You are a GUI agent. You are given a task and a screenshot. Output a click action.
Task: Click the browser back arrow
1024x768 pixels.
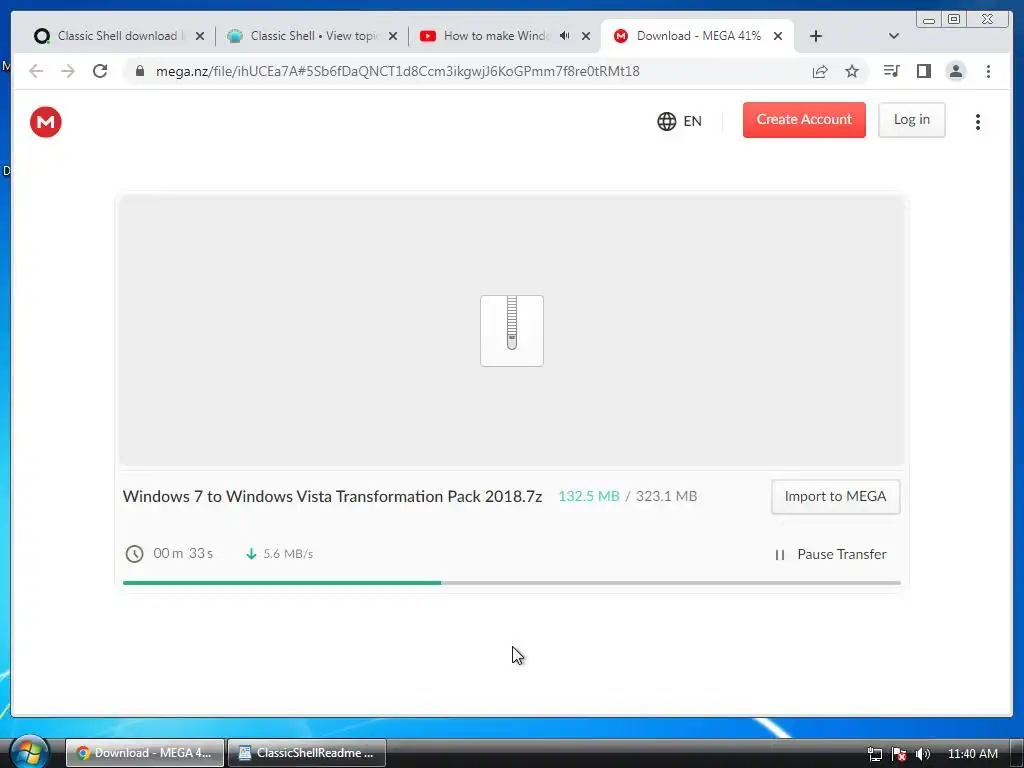pyautogui.click(x=36, y=71)
